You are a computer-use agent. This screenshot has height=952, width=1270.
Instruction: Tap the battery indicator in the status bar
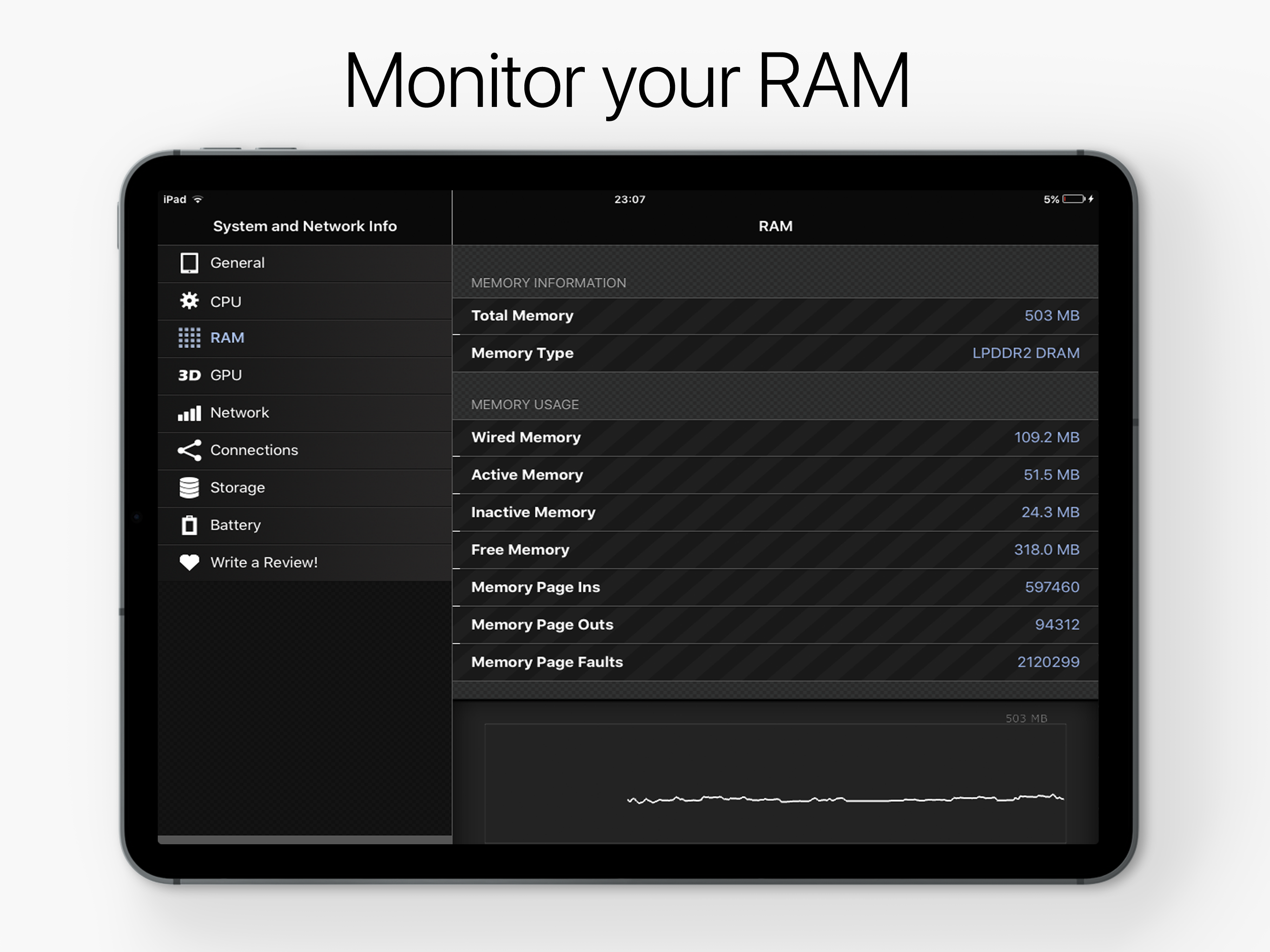click(1072, 199)
